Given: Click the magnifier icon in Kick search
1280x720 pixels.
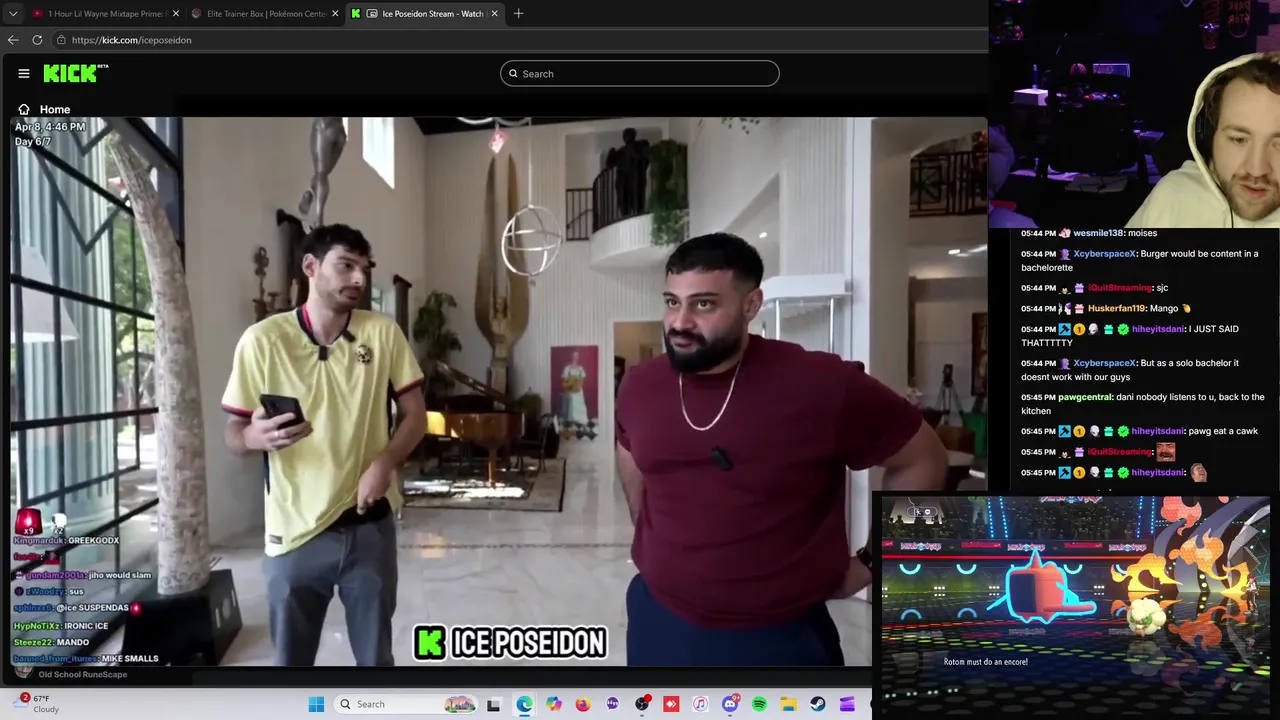Looking at the screenshot, I should 513,73.
